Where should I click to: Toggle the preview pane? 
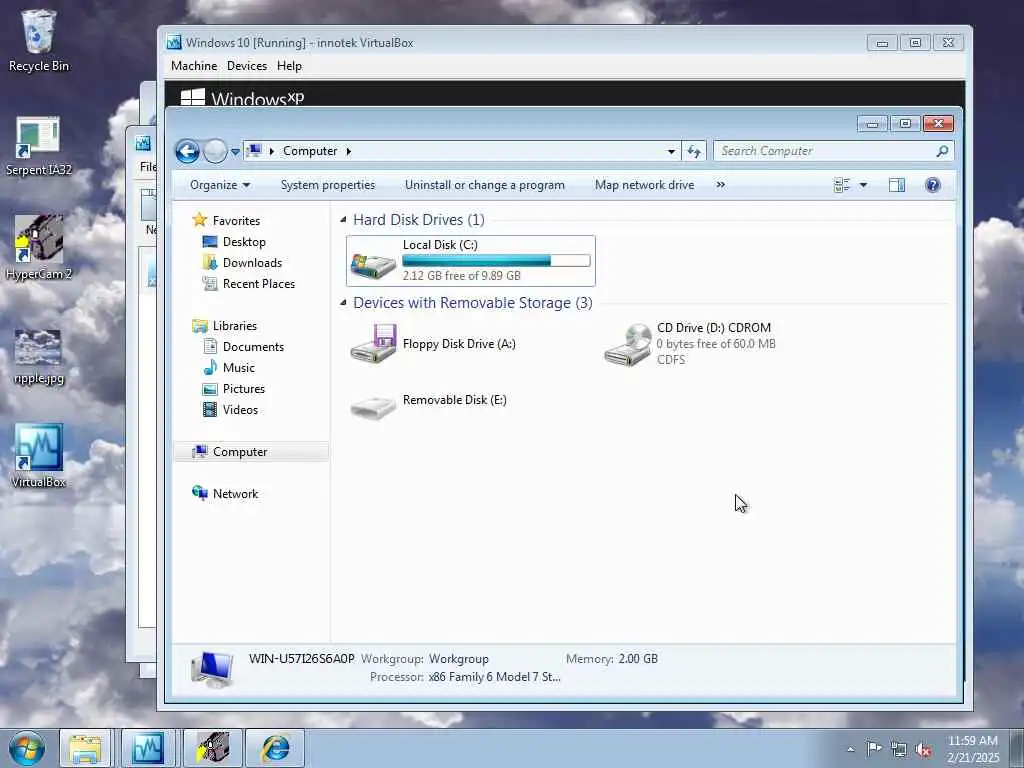pyautogui.click(x=897, y=185)
